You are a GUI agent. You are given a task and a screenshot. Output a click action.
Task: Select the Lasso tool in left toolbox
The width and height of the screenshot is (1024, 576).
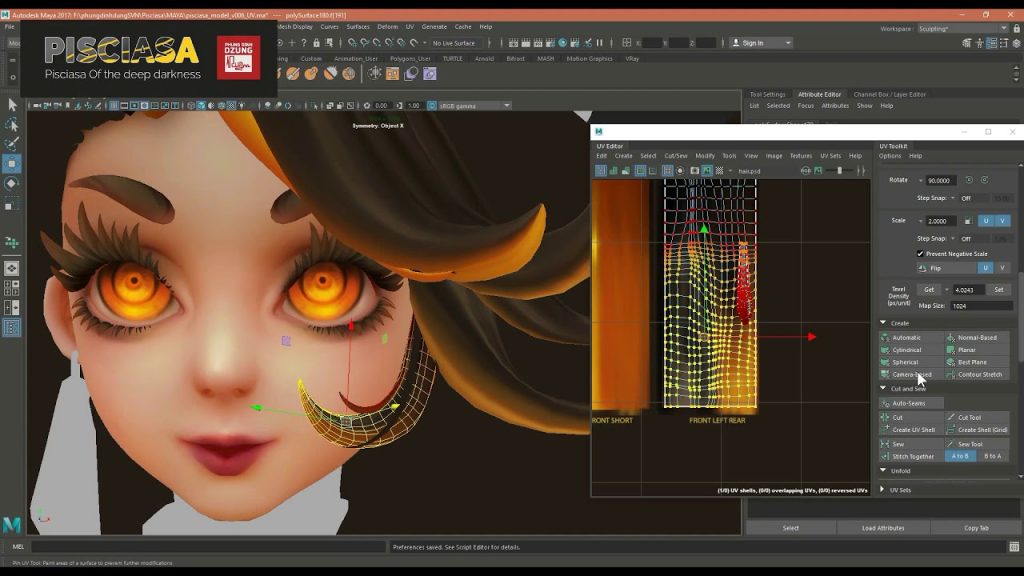pos(12,124)
